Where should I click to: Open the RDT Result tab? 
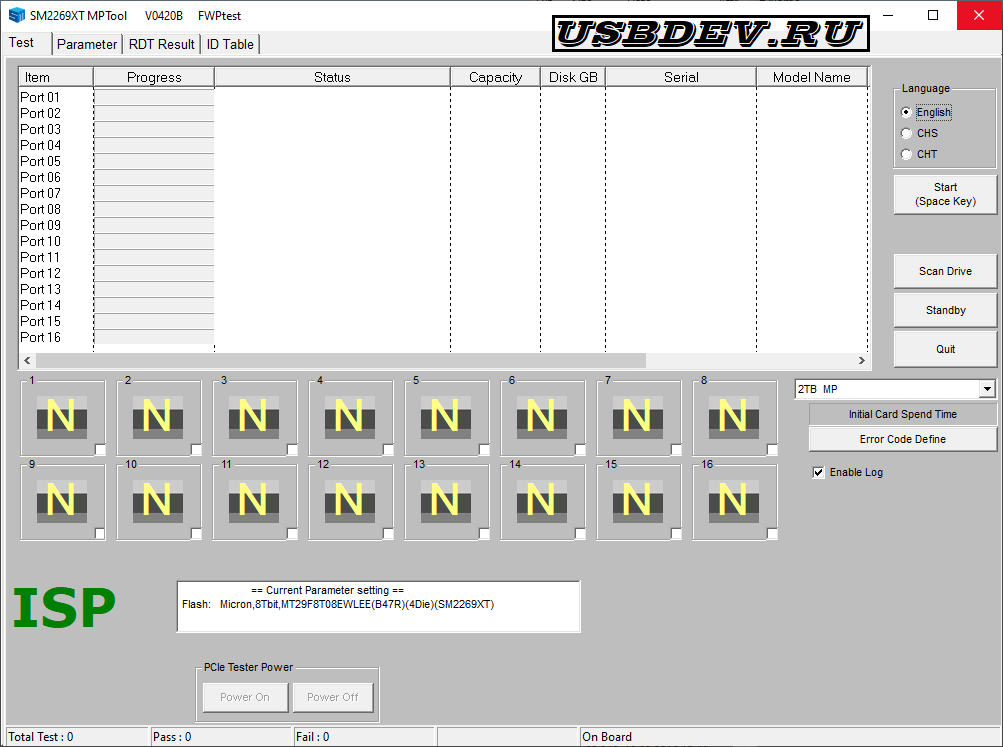(161, 44)
